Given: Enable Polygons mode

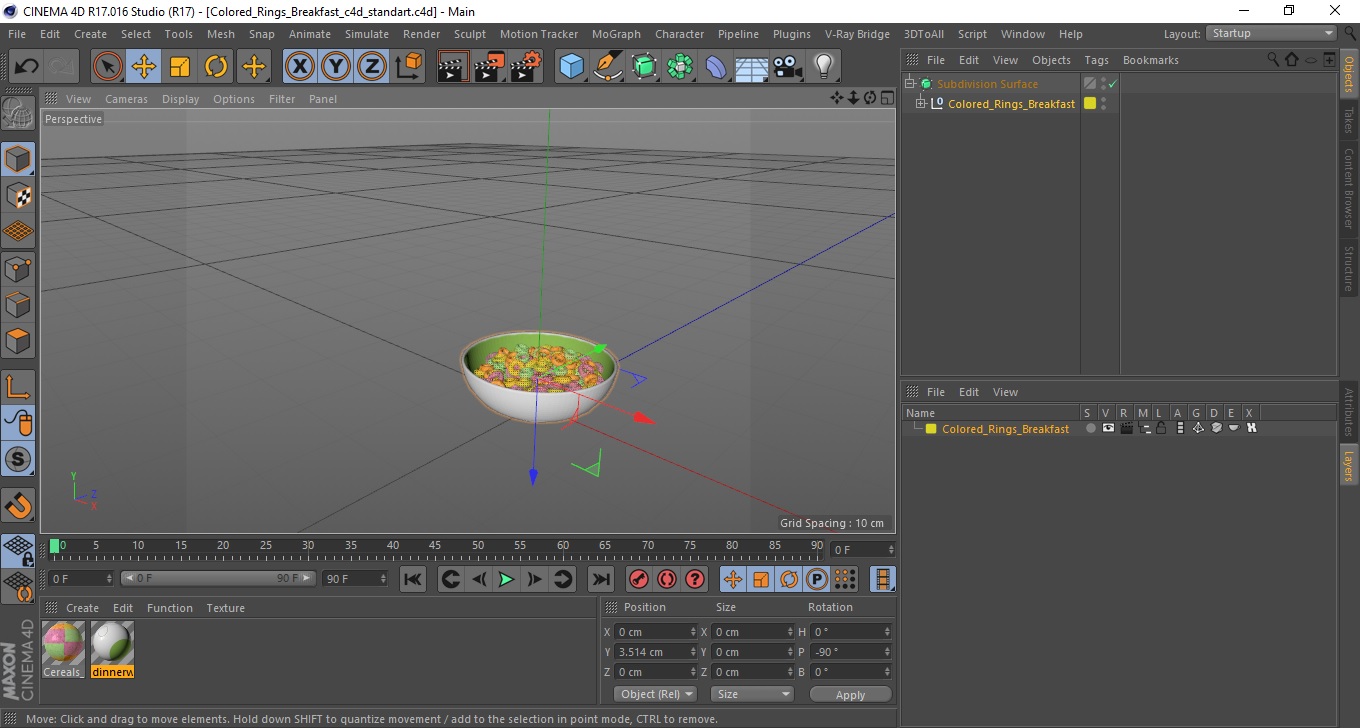Looking at the screenshot, I should coord(18,341).
